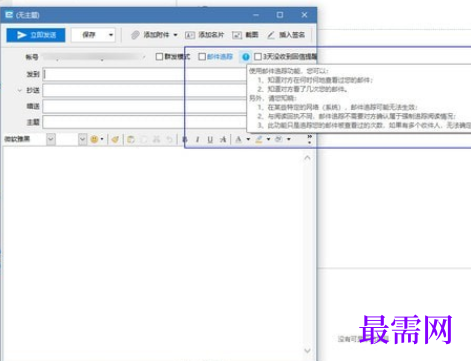Click the blue info icon beside 邮件追踪

click(x=246, y=57)
